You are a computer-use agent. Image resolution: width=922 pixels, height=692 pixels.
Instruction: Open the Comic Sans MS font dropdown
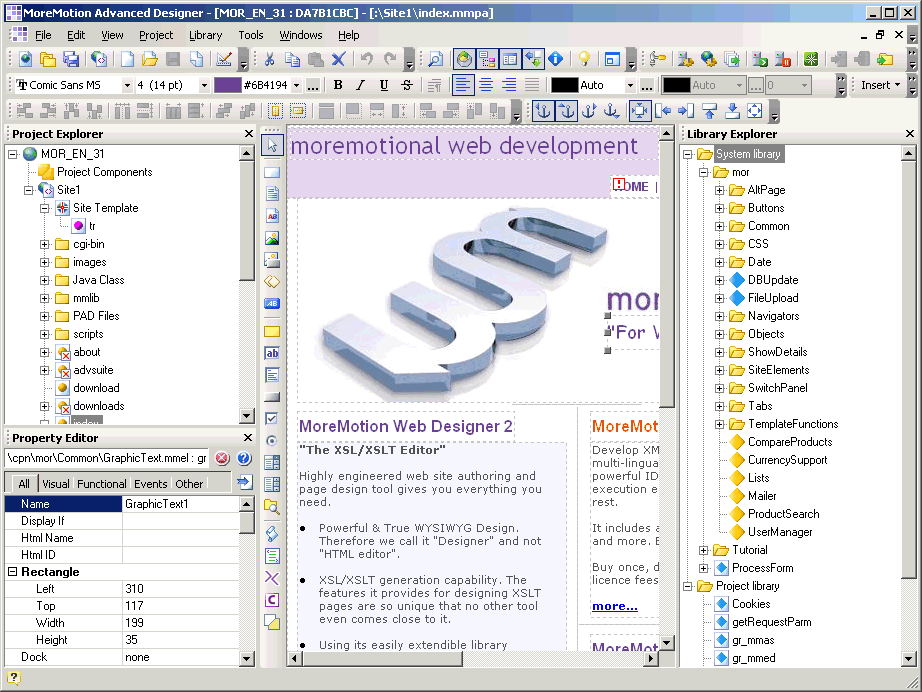click(127, 86)
